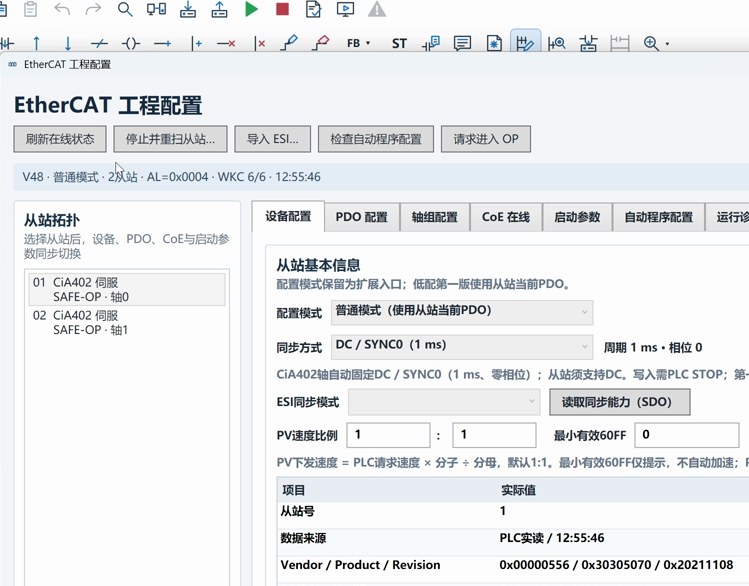Click the grayed ladder rung icon
This screenshot has height=586, width=749.
pos(620,43)
